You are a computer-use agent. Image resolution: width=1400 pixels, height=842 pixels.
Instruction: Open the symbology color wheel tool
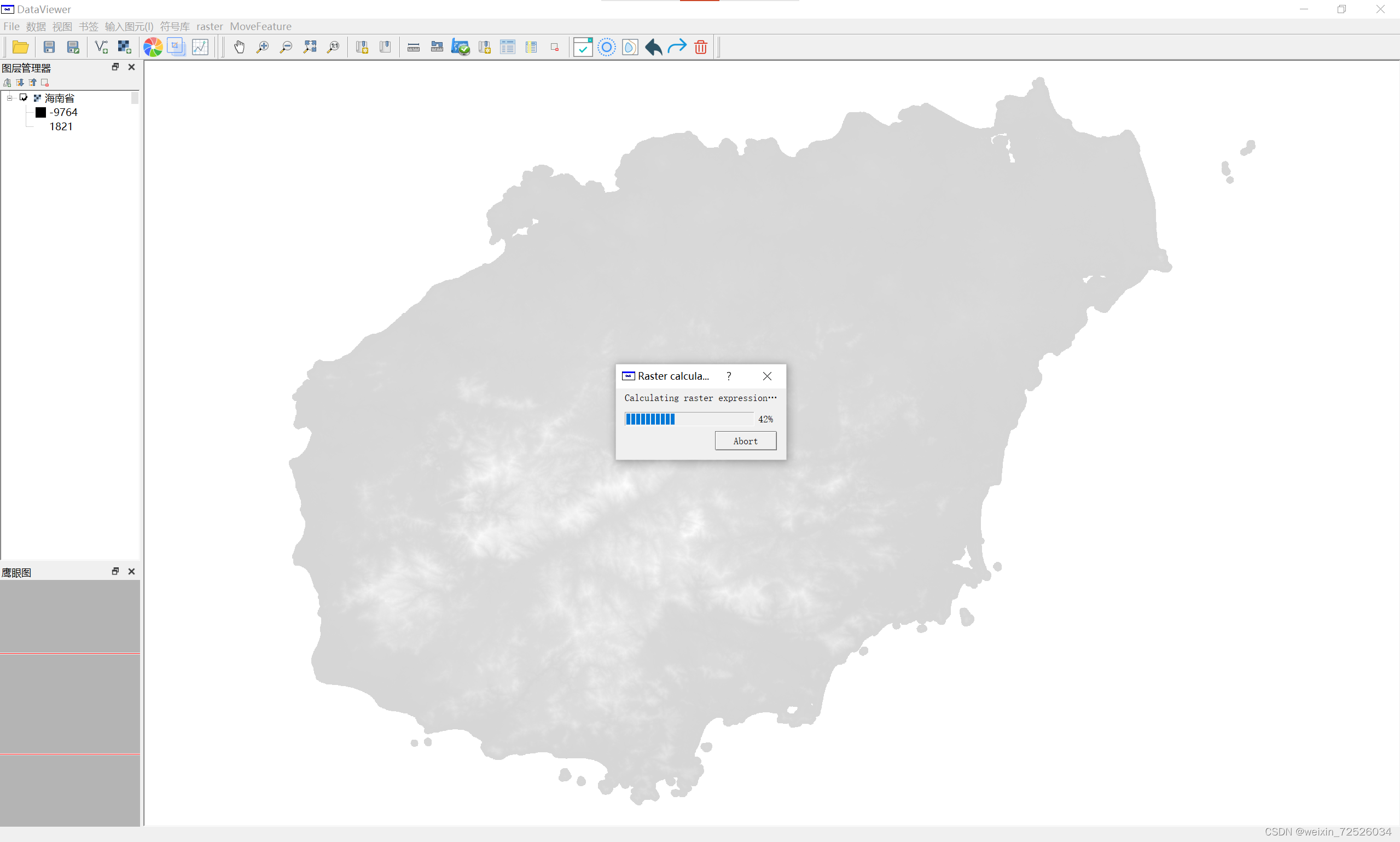click(x=152, y=47)
